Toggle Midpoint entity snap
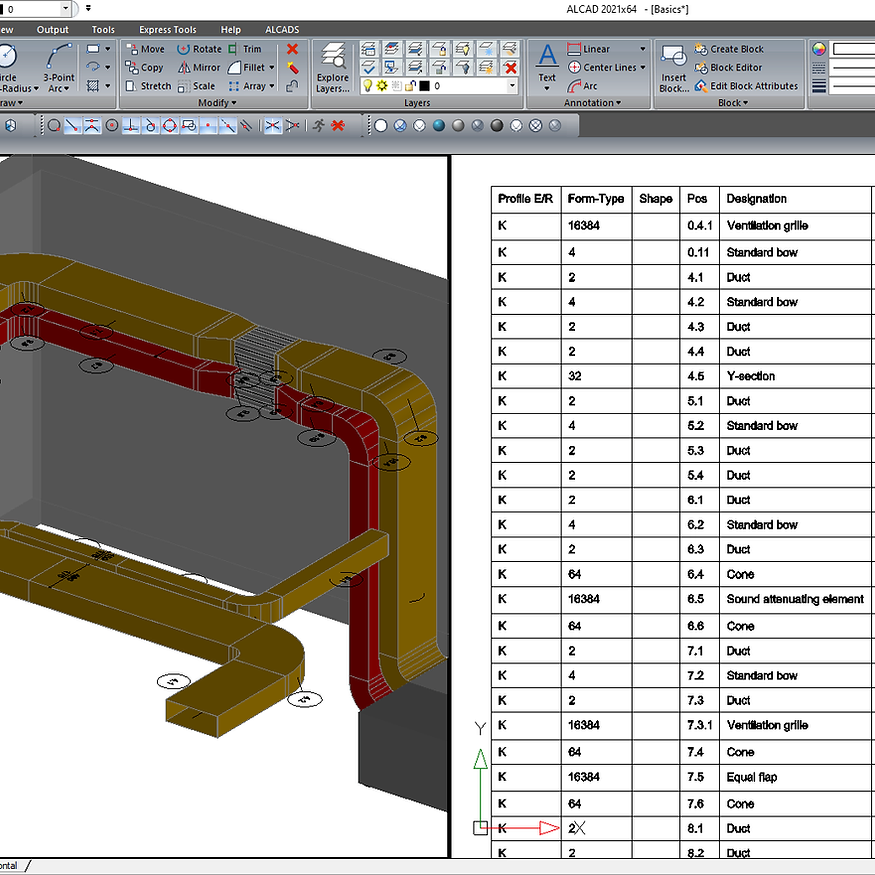Viewport: 875px width, 875px height. pyautogui.click(x=92, y=126)
